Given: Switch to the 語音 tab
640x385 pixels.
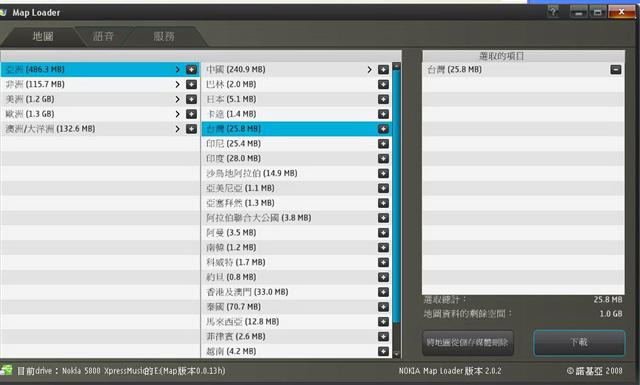Looking at the screenshot, I should (103, 36).
